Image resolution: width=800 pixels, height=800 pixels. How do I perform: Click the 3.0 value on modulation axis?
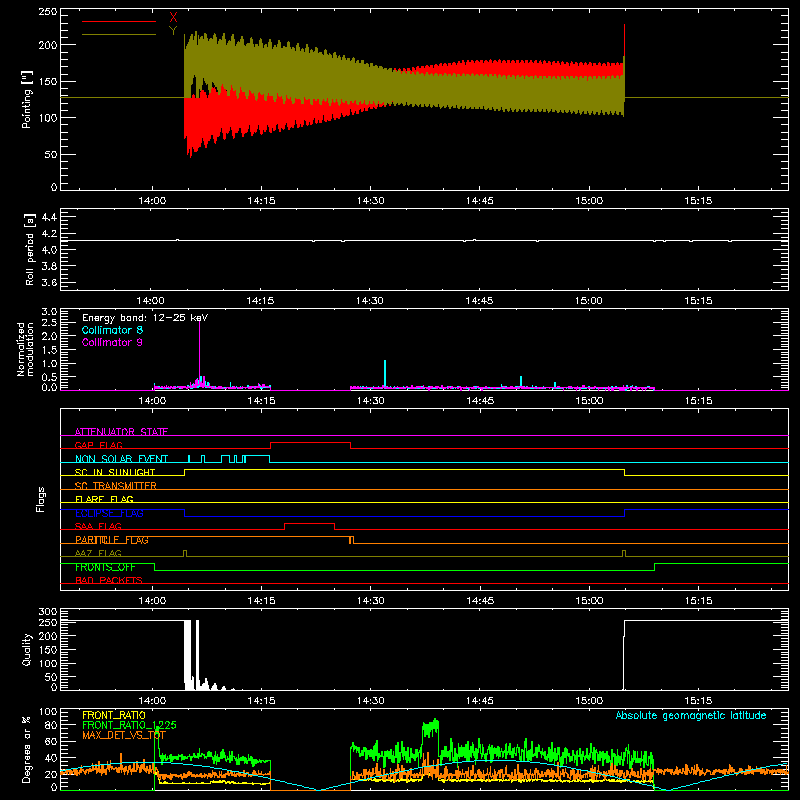(49, 311)
